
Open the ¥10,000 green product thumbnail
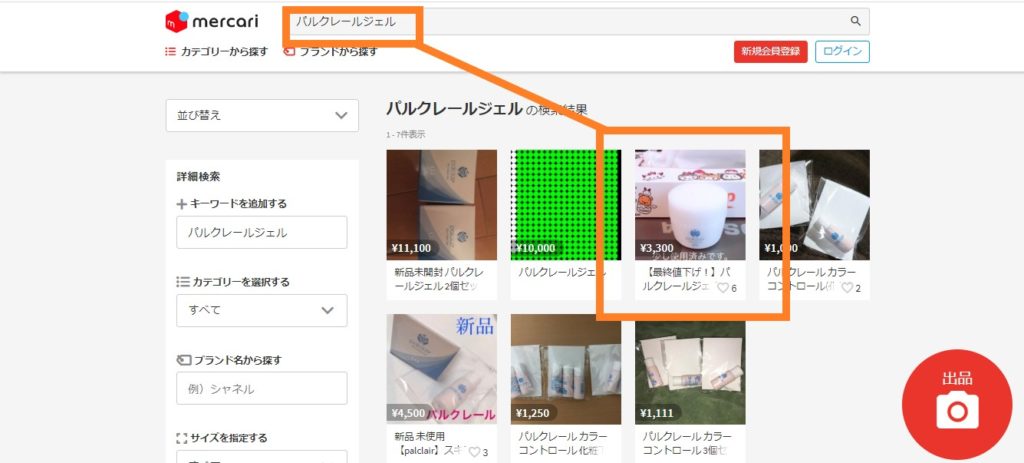click(566, 205)
